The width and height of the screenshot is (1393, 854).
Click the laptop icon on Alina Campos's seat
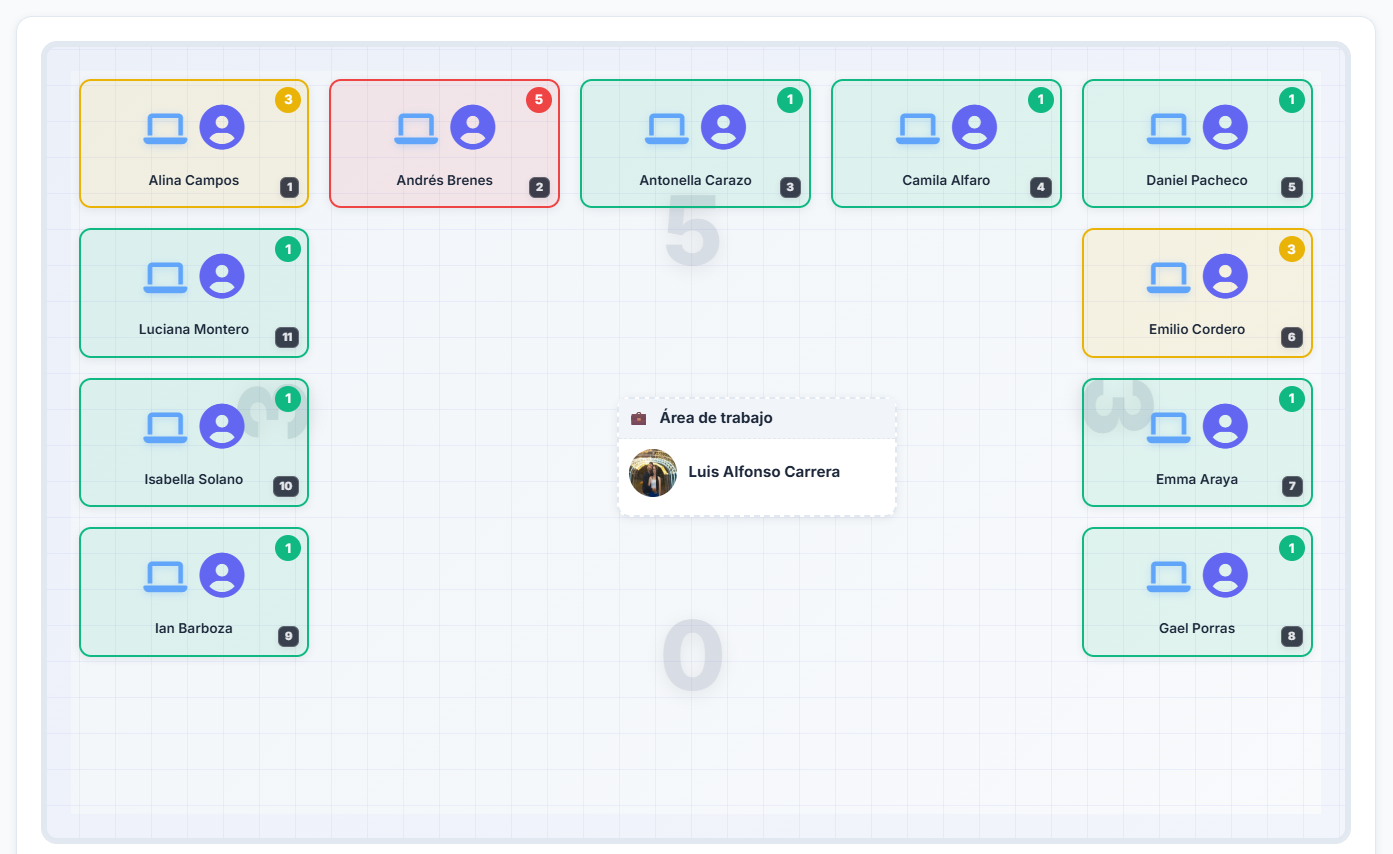pos(165,128)
